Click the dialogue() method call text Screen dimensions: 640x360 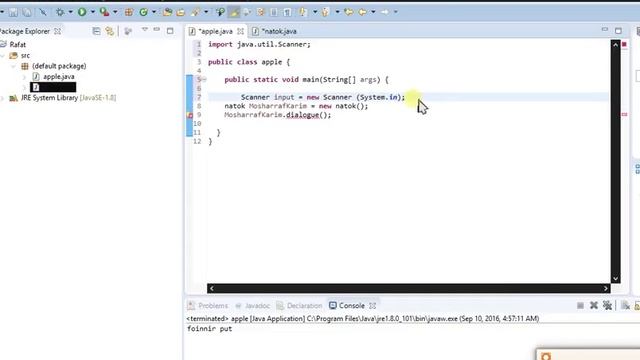tap(309, 115)
